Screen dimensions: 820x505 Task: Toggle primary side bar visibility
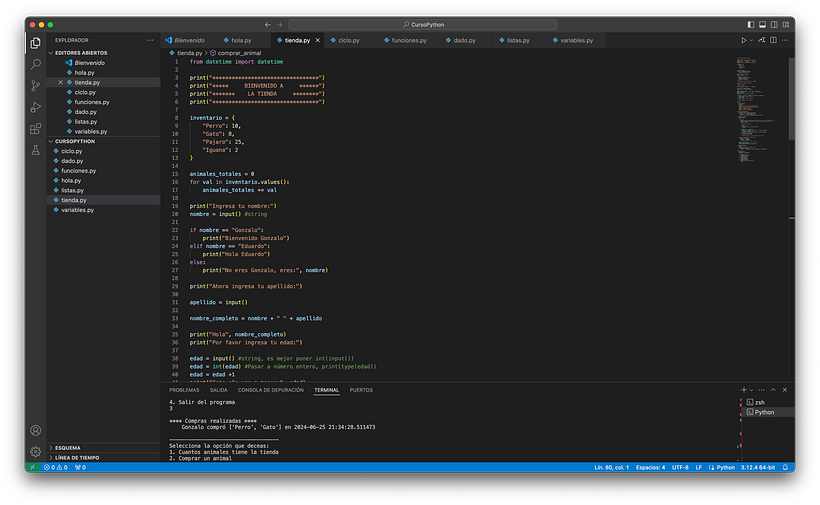(751, 25)
